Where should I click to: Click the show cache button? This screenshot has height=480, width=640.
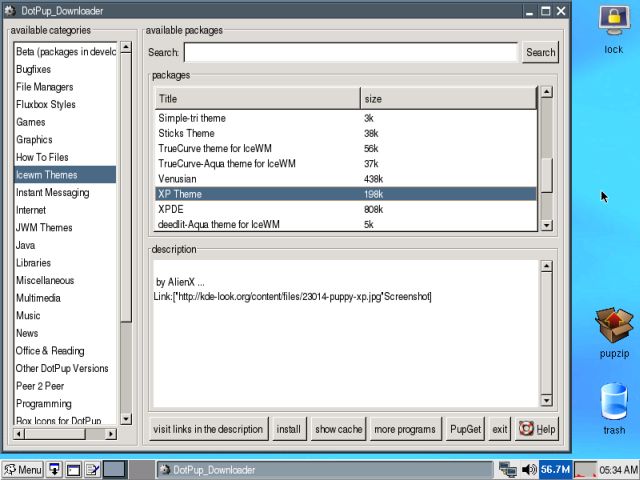click(338, 429)
